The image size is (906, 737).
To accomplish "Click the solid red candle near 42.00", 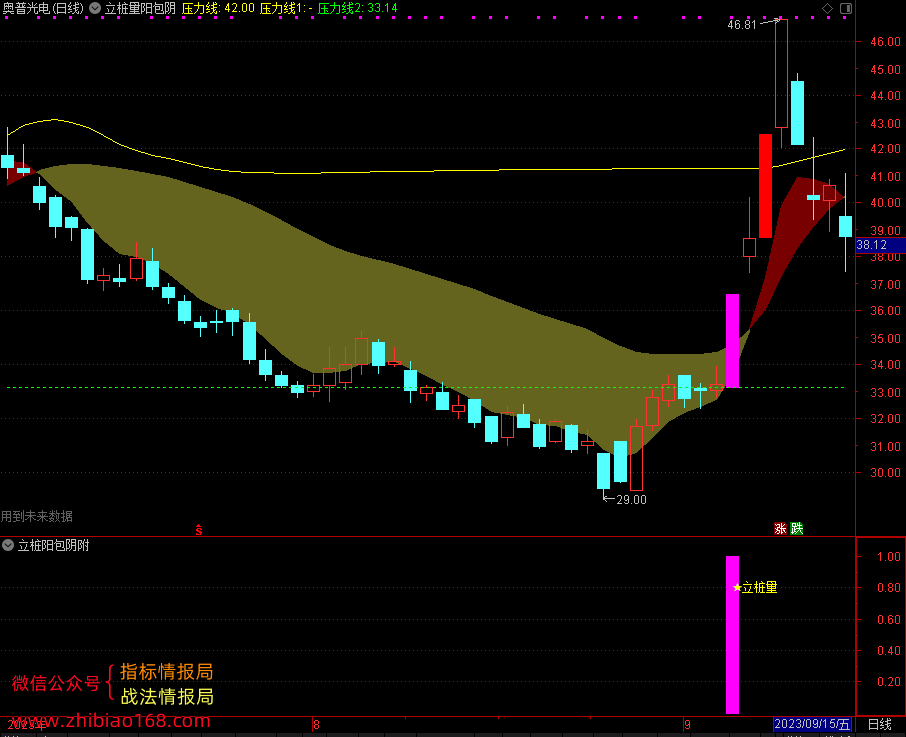I will tap(765, 186).
